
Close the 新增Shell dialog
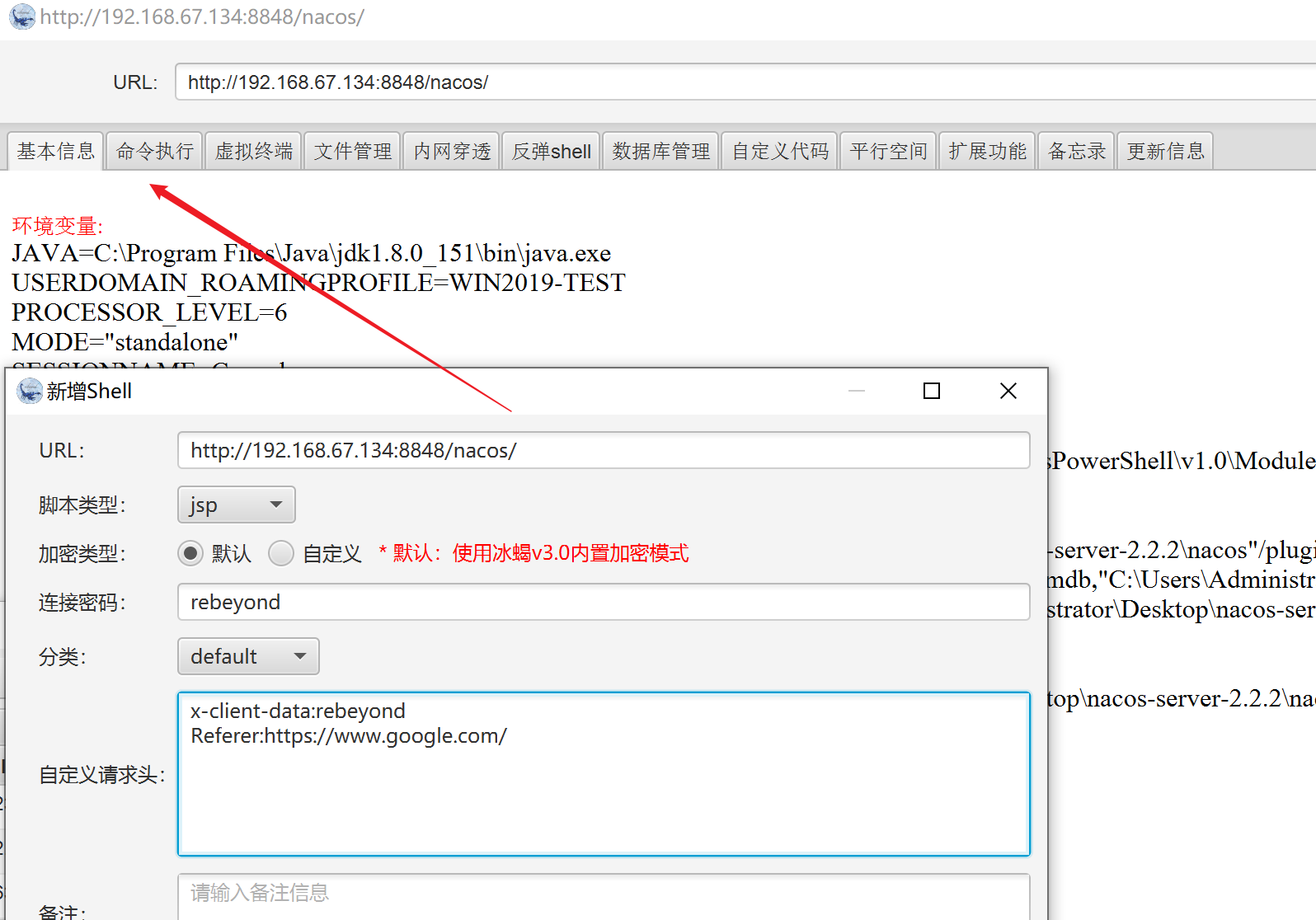coord(1008,391)
